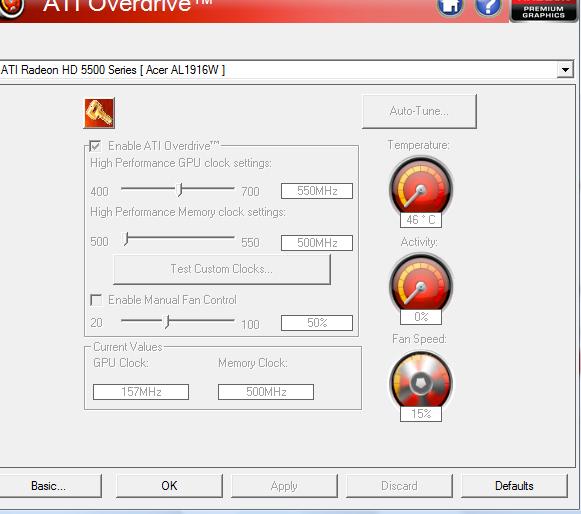Image resolution: width=581 pixels, height=514 pixels.
Task: Click the Premium Graphics logo badge
Action: (544, 10)
